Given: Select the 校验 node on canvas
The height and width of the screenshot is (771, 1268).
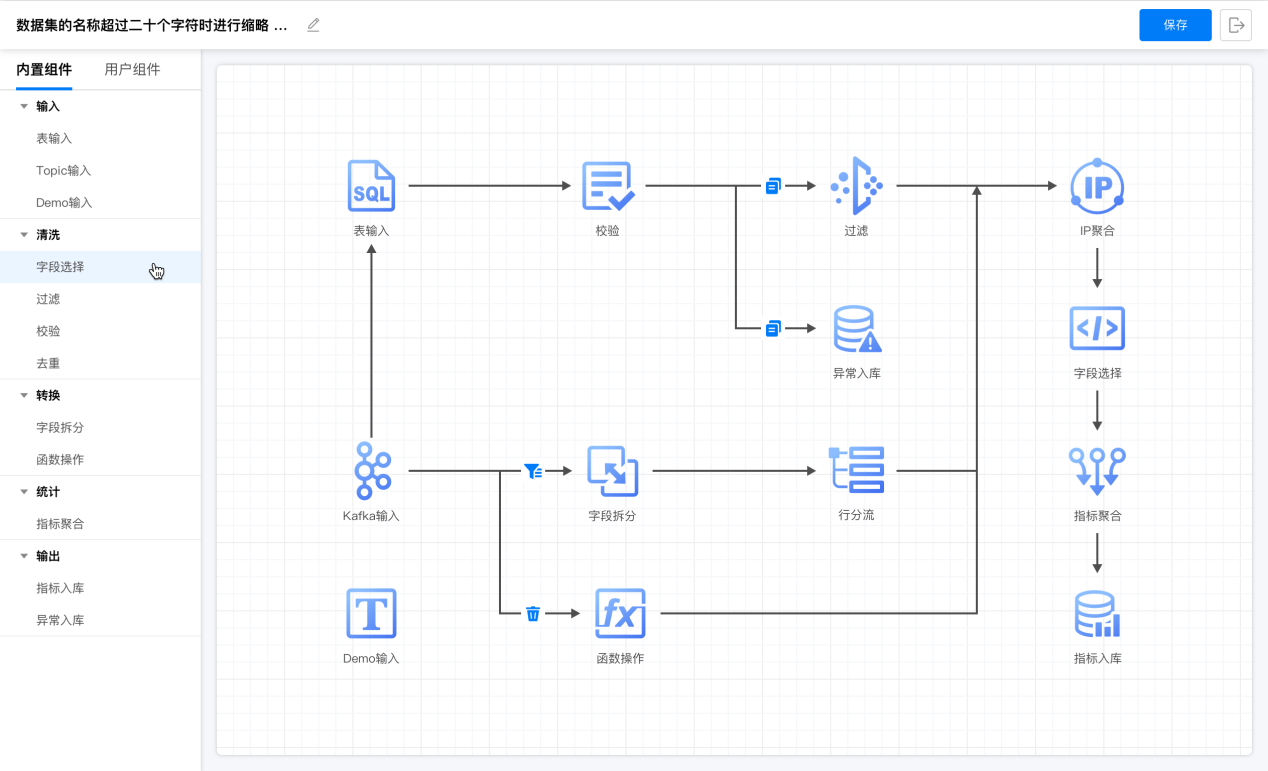Looking at the screenshot, I should (608, 186).
